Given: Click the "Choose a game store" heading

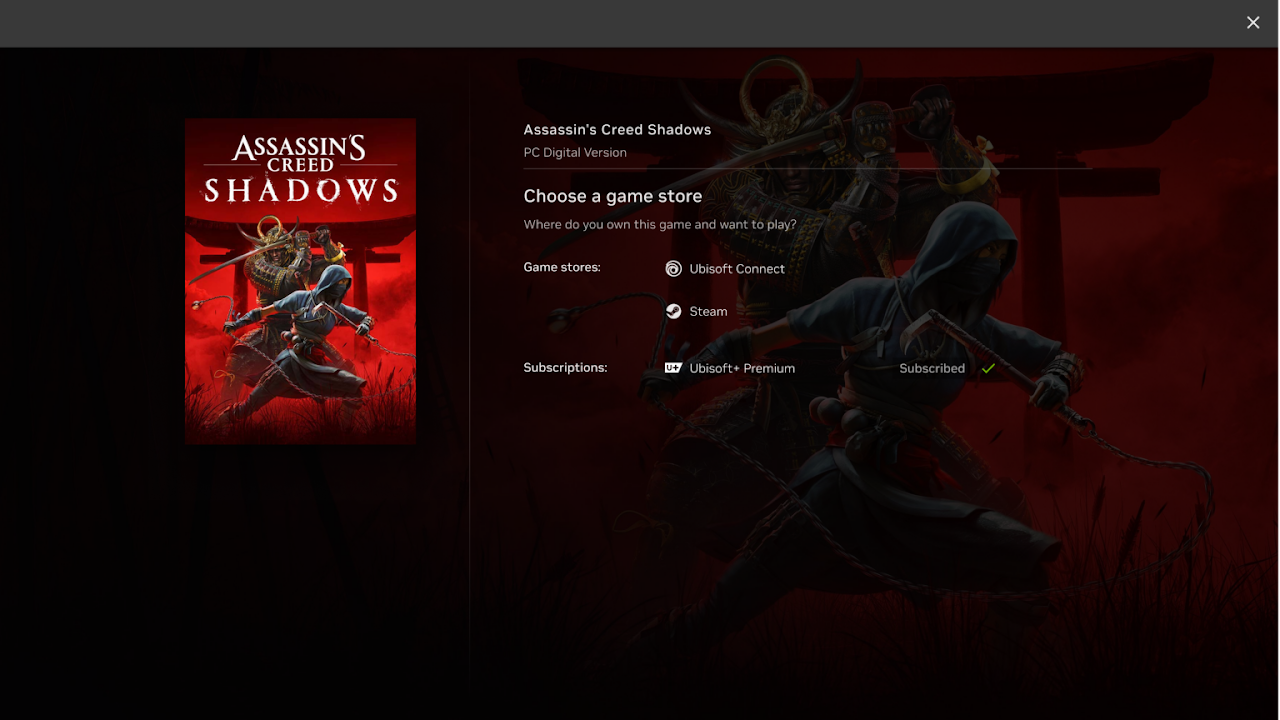Looking at the screenshot, I should (613, 196).
